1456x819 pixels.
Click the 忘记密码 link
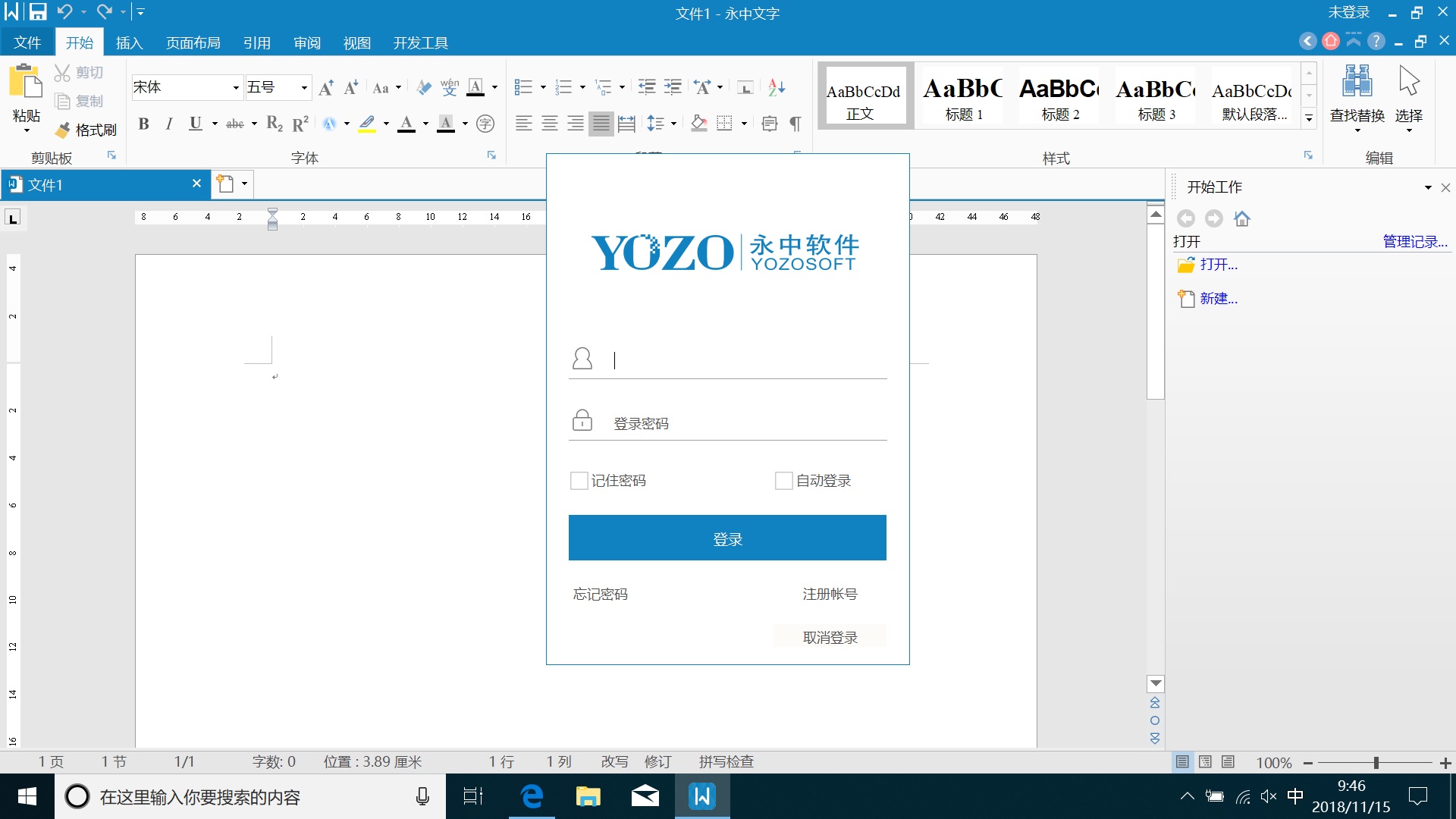tap(600, 595)
